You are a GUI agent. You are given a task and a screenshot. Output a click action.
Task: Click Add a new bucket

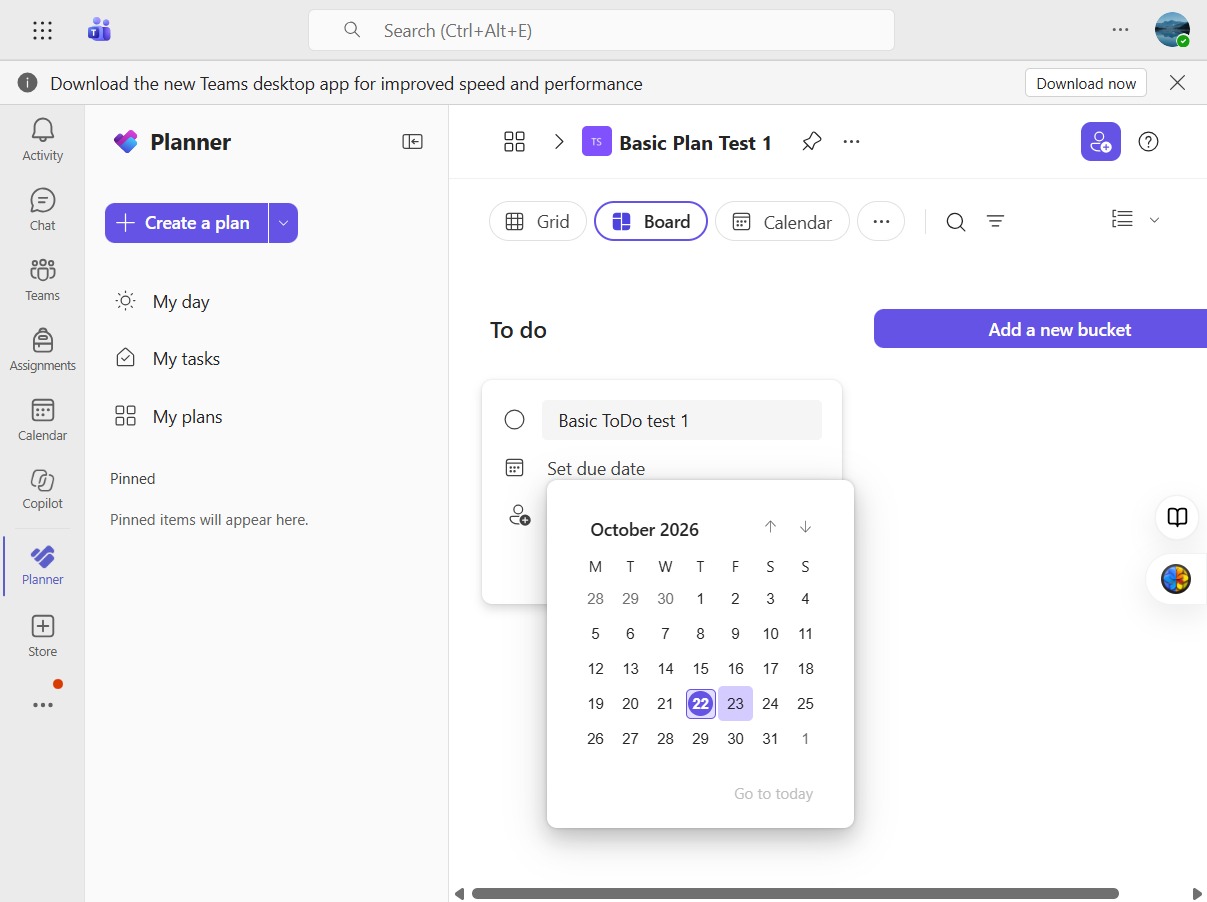pos(1041,329)
